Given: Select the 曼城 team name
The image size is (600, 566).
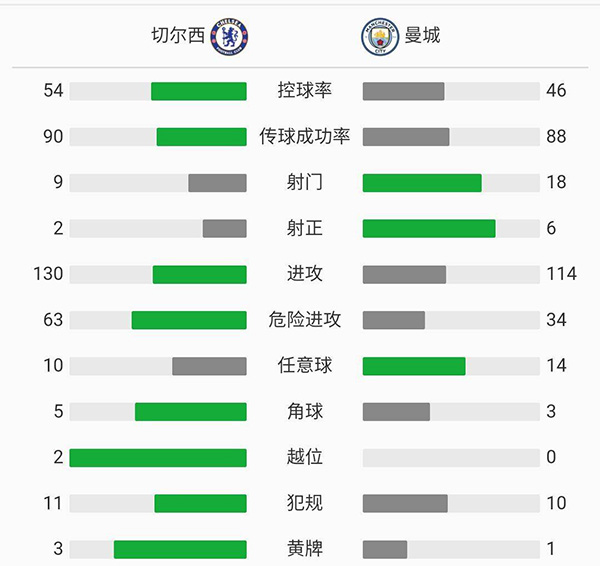Looking at the screenshot, I should [x=422, y=36].
